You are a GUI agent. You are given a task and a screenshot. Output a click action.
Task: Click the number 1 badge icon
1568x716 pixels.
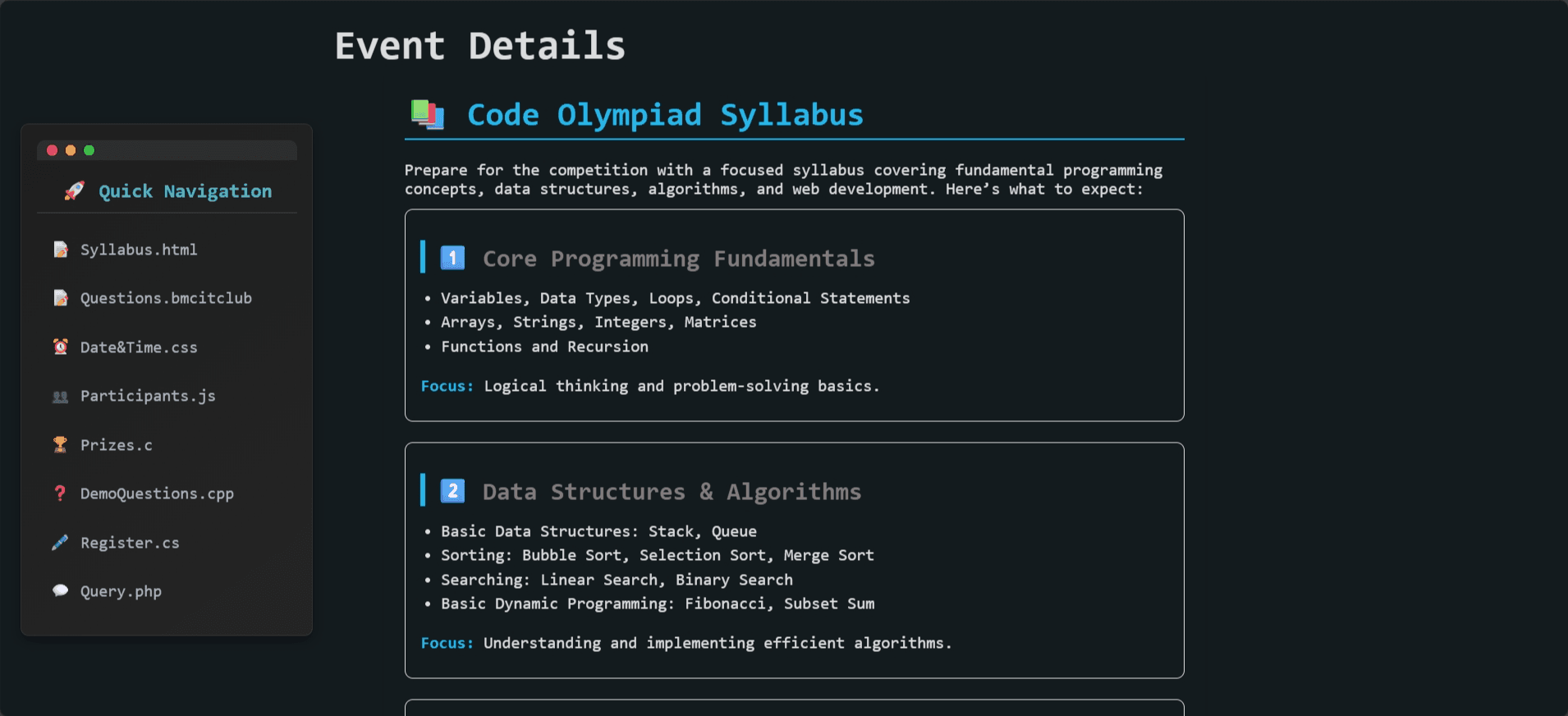[x=452, y=258]
